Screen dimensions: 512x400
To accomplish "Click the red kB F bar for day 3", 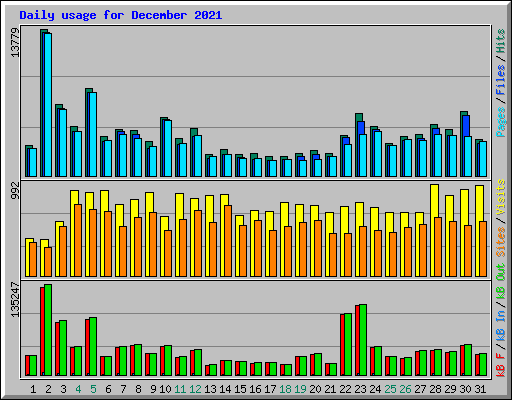I will pos(57,349).
